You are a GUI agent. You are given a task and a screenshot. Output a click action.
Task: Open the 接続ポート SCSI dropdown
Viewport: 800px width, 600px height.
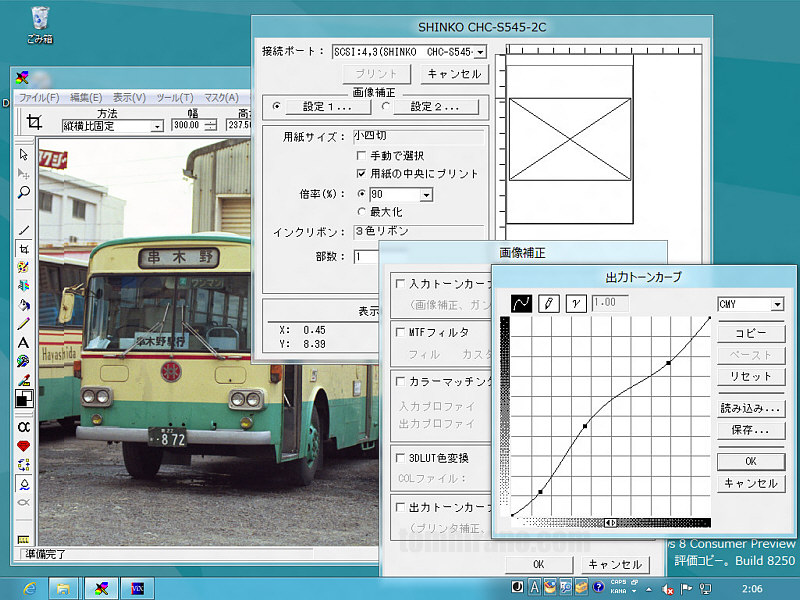point(480,51)
